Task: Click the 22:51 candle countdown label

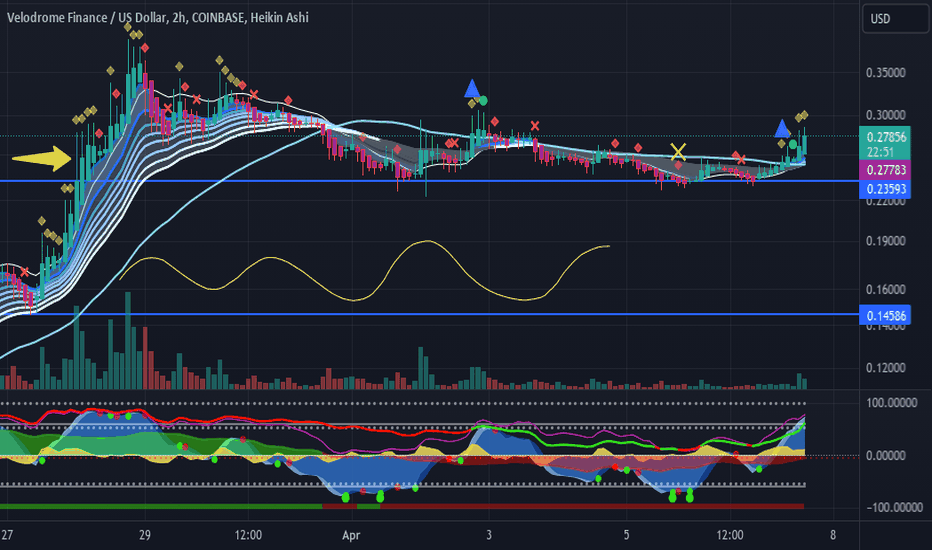Action: [x=880, y=152]
